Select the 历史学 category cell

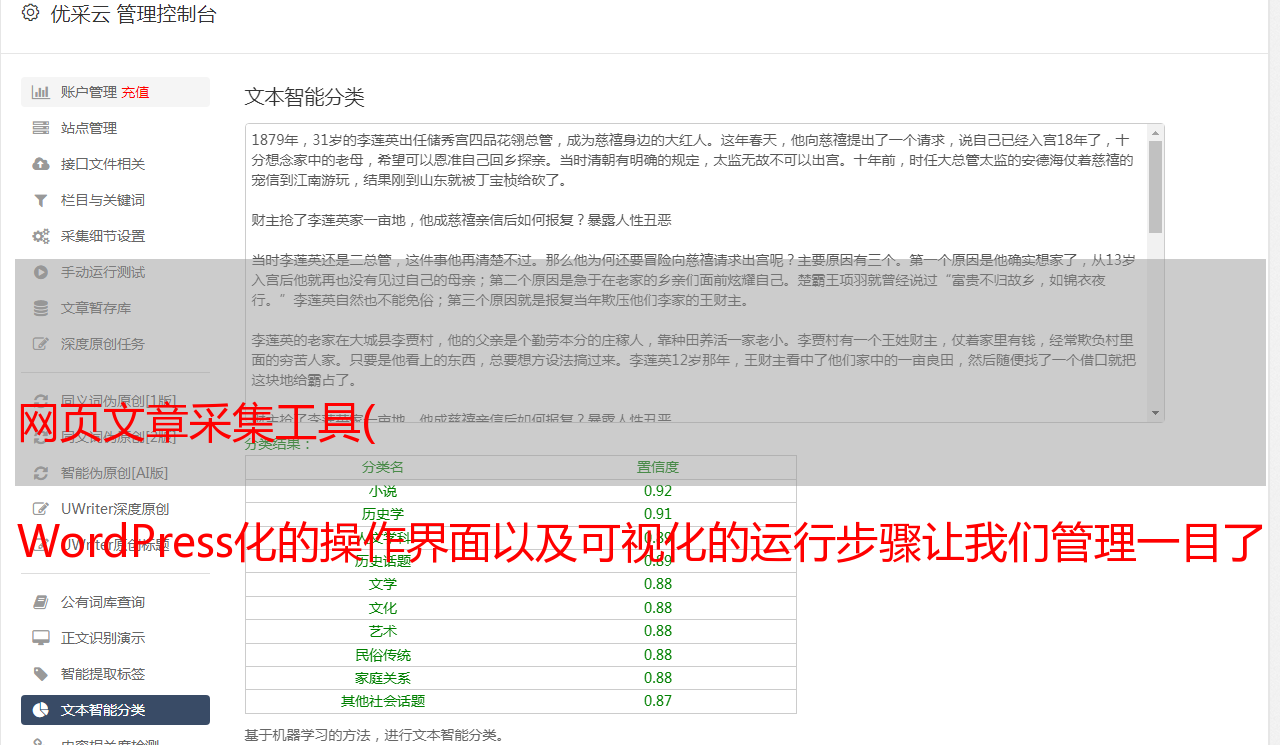(383, 514)
